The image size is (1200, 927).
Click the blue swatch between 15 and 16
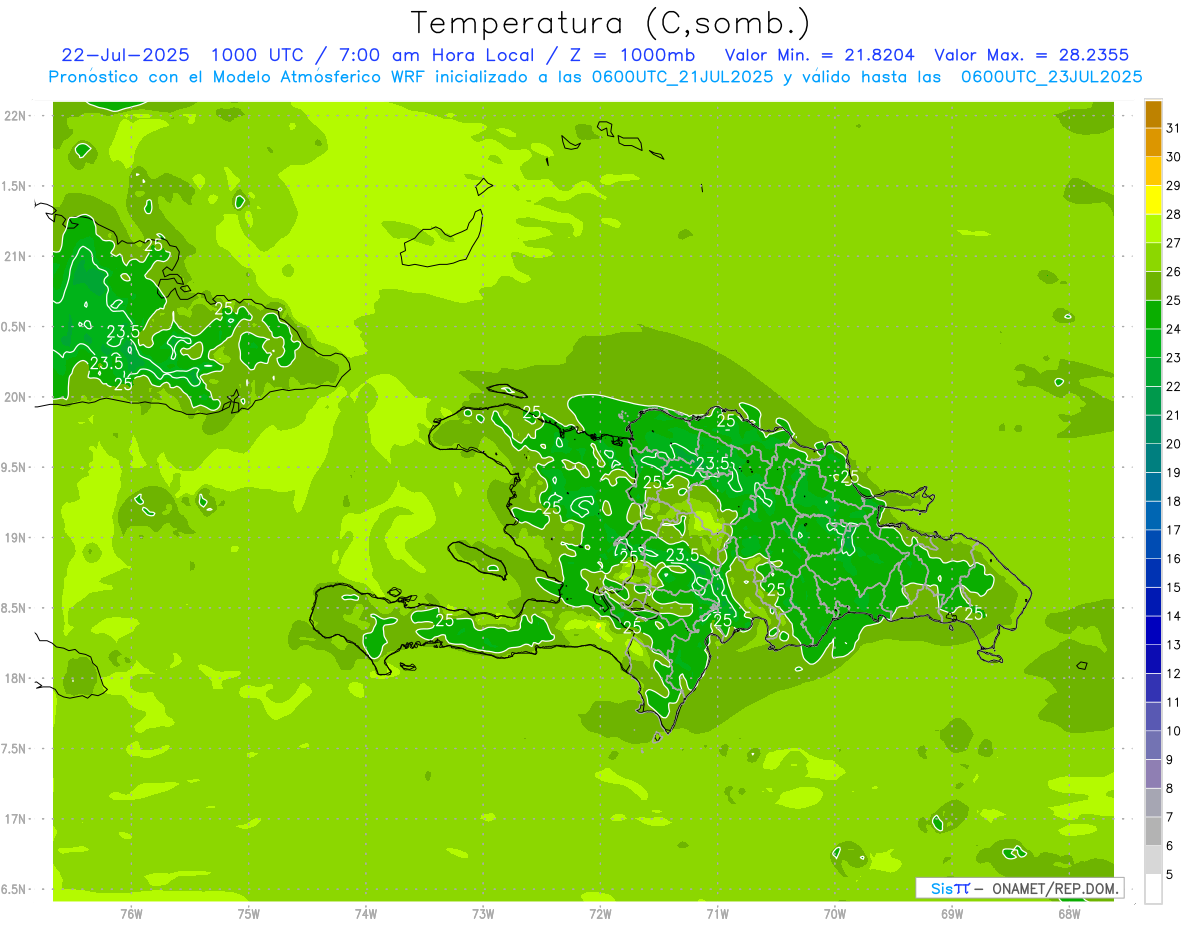pyautogui.click(x=1153, y=573)
